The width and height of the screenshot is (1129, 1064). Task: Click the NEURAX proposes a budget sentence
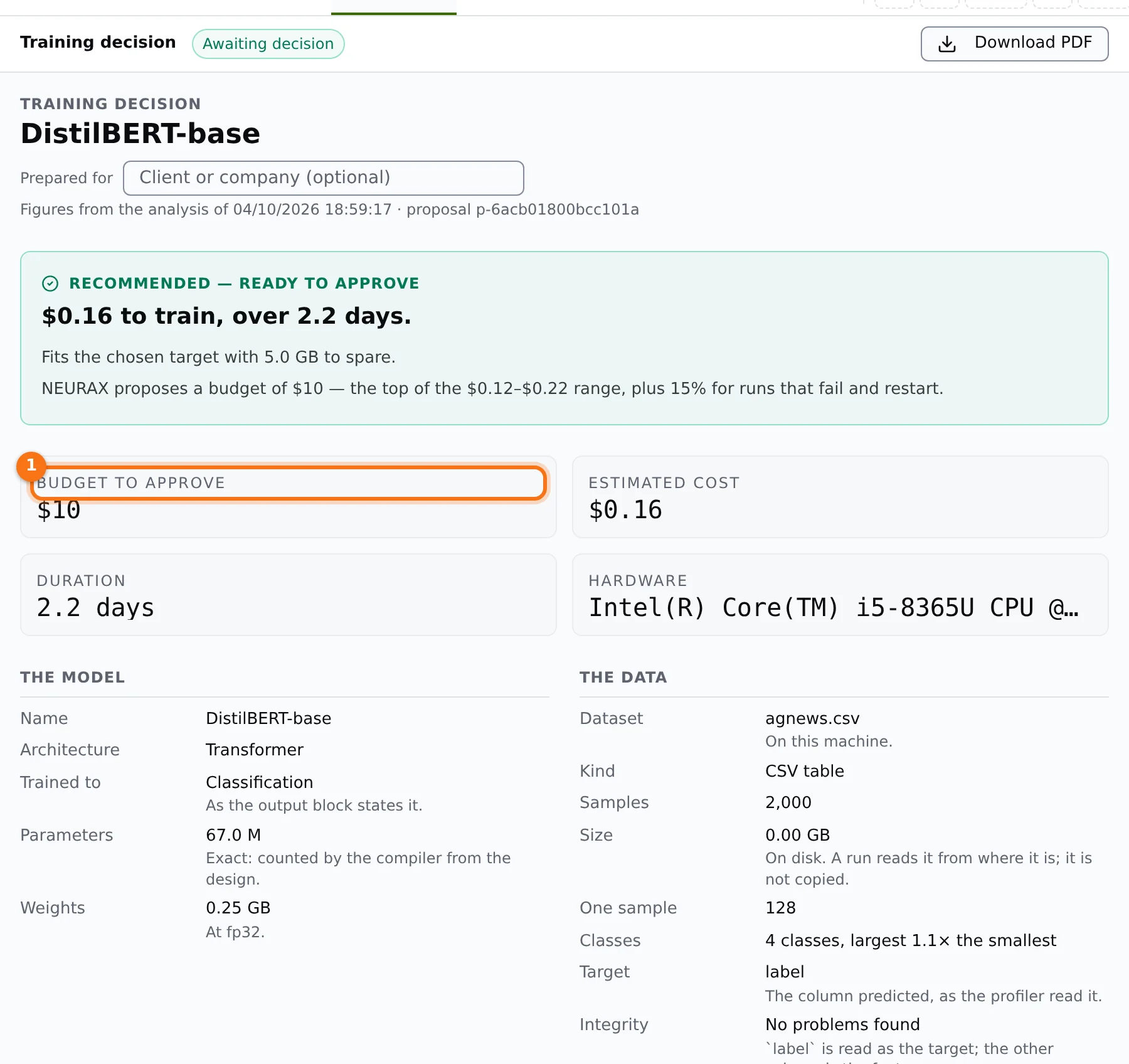click(x=492, y=388)
